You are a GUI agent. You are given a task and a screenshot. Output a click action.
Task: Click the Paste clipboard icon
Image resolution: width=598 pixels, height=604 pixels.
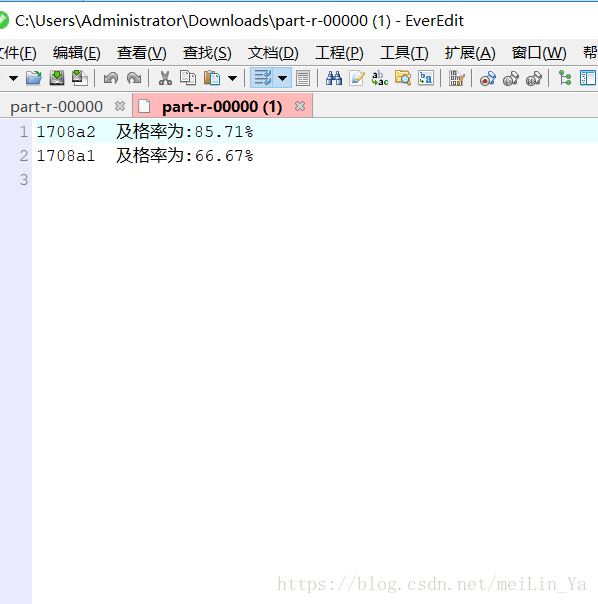click(212, 78)
